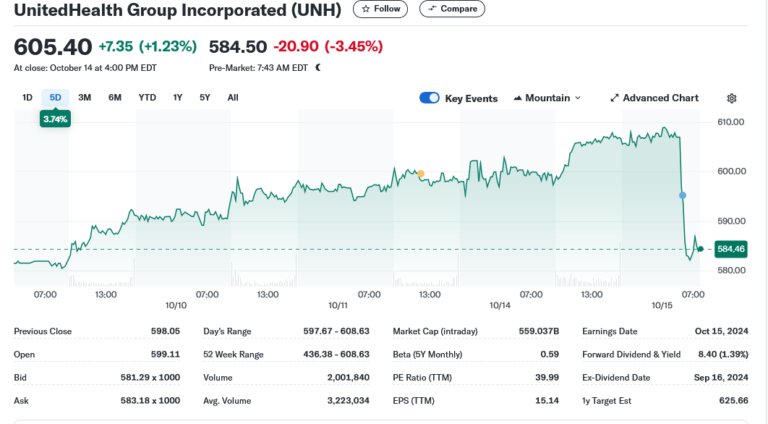This screenshot has height=424, width=768.
Task: Toggle the Key Events switch
Action: point(430,98)
